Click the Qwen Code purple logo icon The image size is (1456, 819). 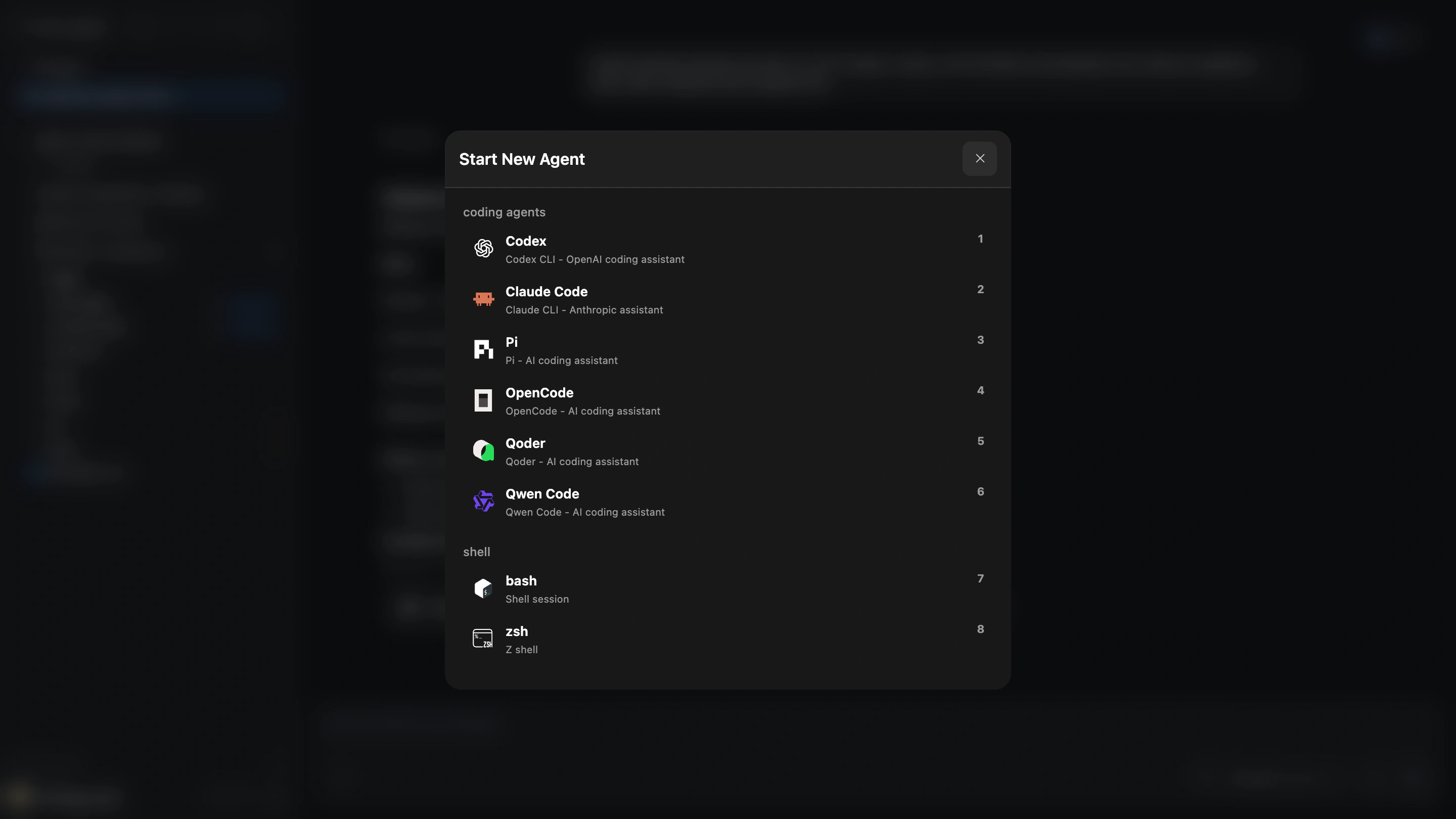[483, 501]
